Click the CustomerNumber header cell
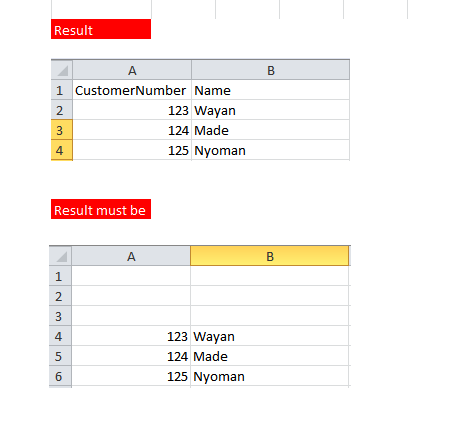Viewport: 459px width, 443px height. pyautogui.click(x=132, y=90)
